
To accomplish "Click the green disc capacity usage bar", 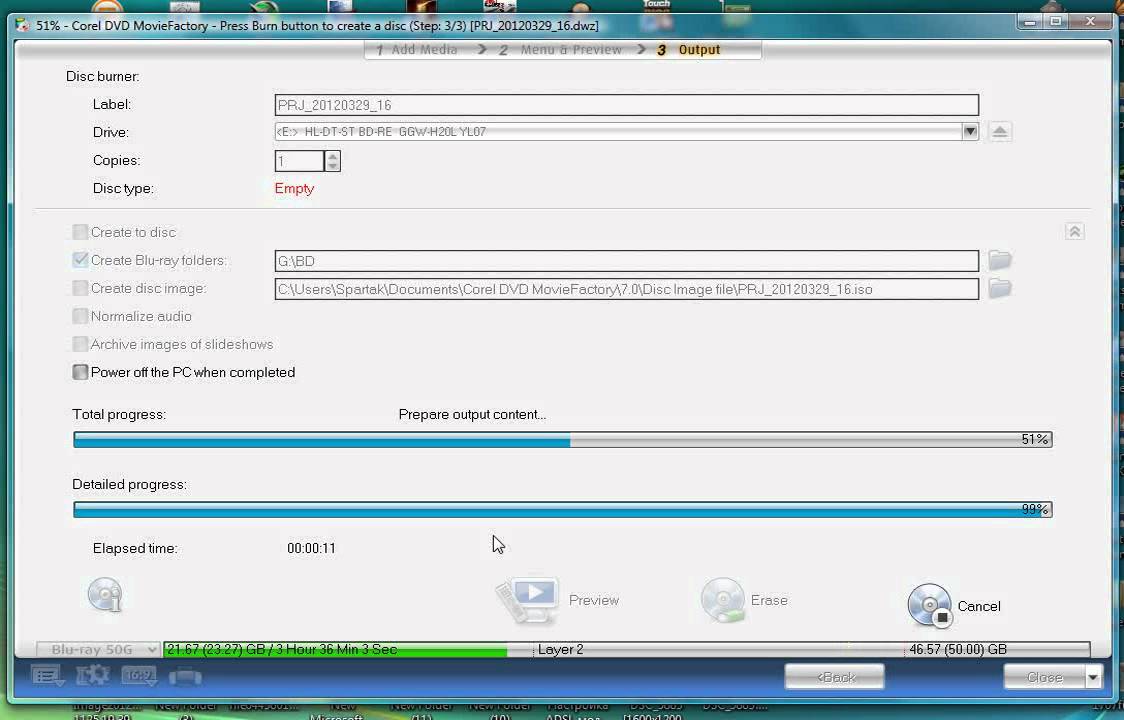I will pos(335,649).
